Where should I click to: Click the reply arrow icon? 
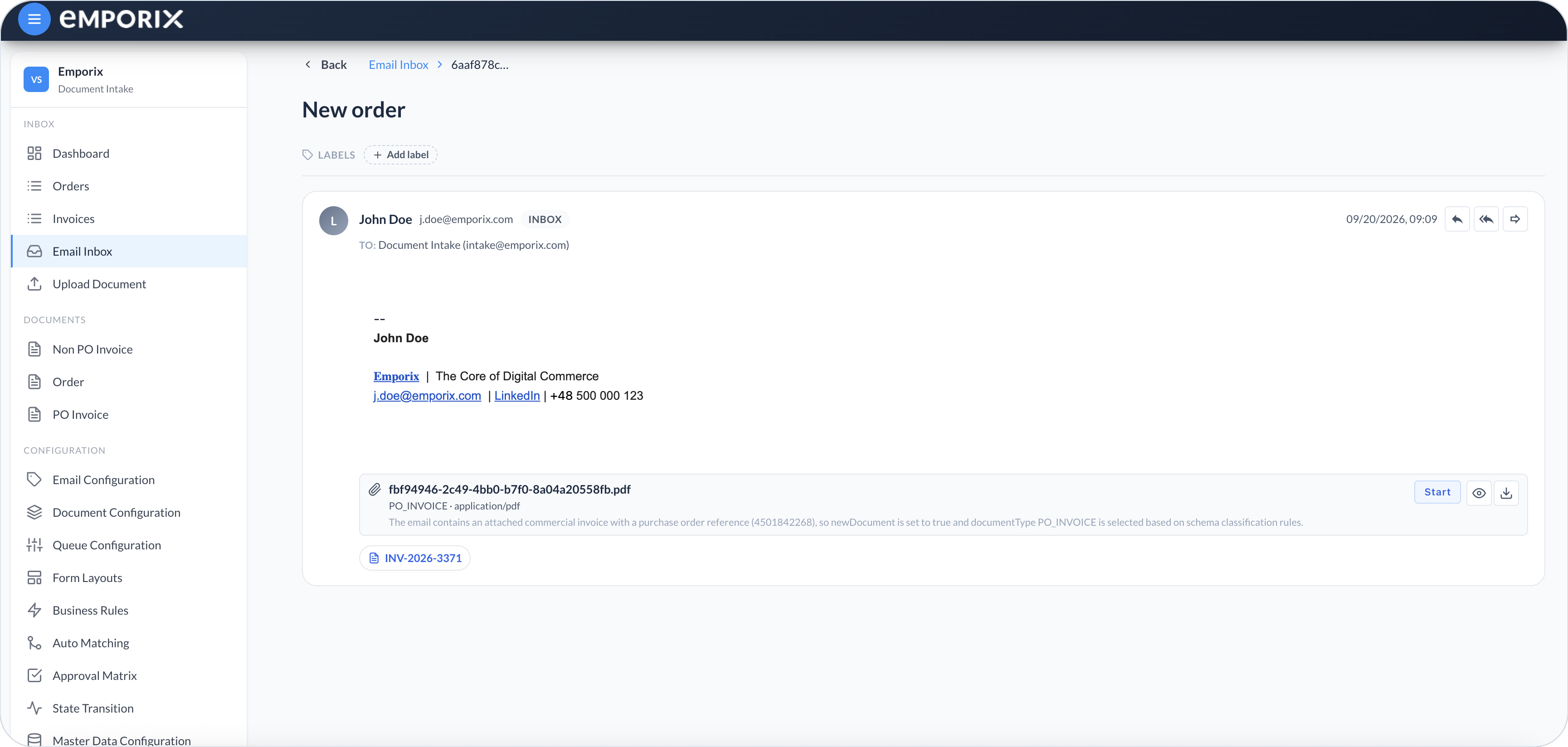1456,219
